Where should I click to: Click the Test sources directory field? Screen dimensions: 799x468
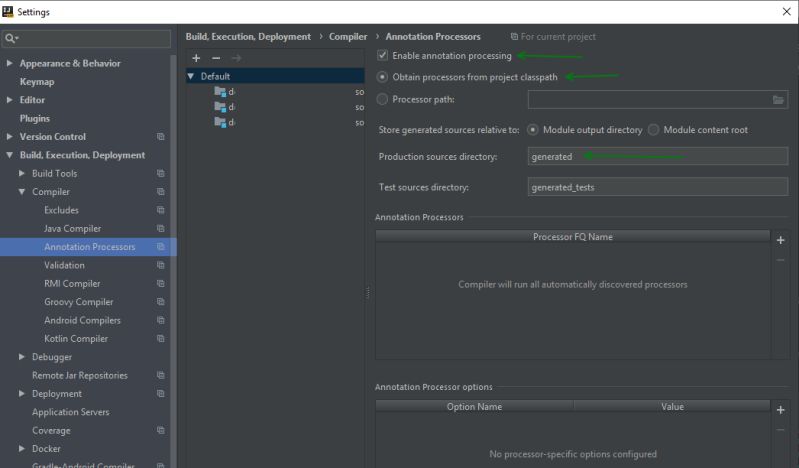coord(658,187)
